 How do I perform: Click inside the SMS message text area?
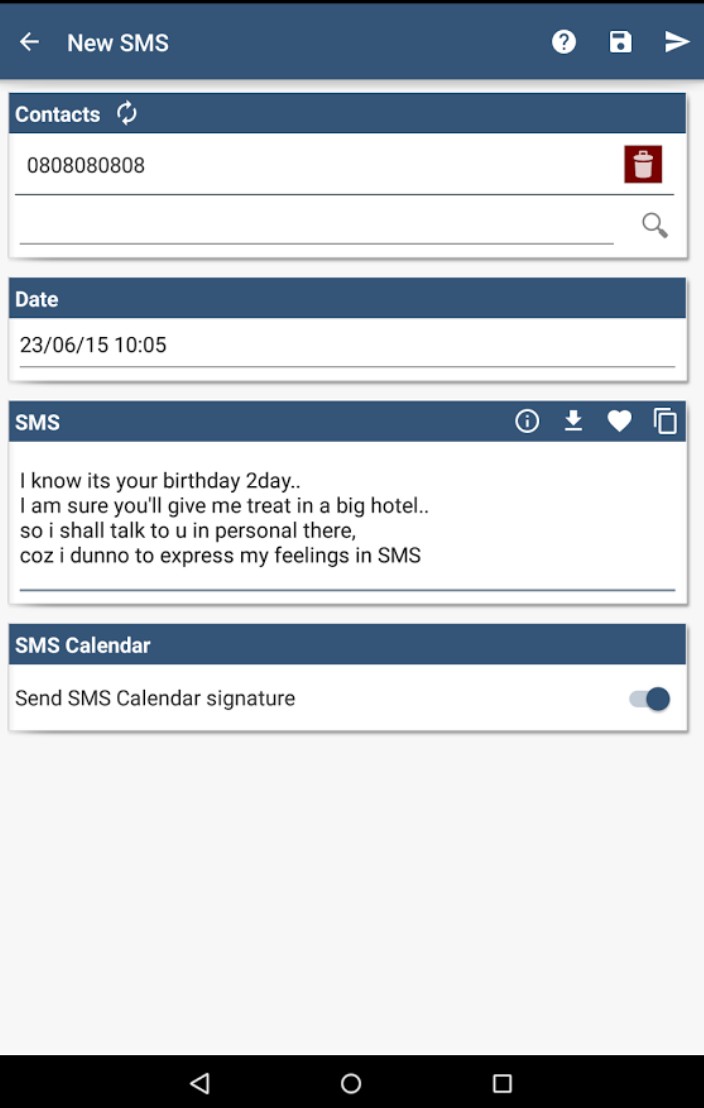pos(346,518)
